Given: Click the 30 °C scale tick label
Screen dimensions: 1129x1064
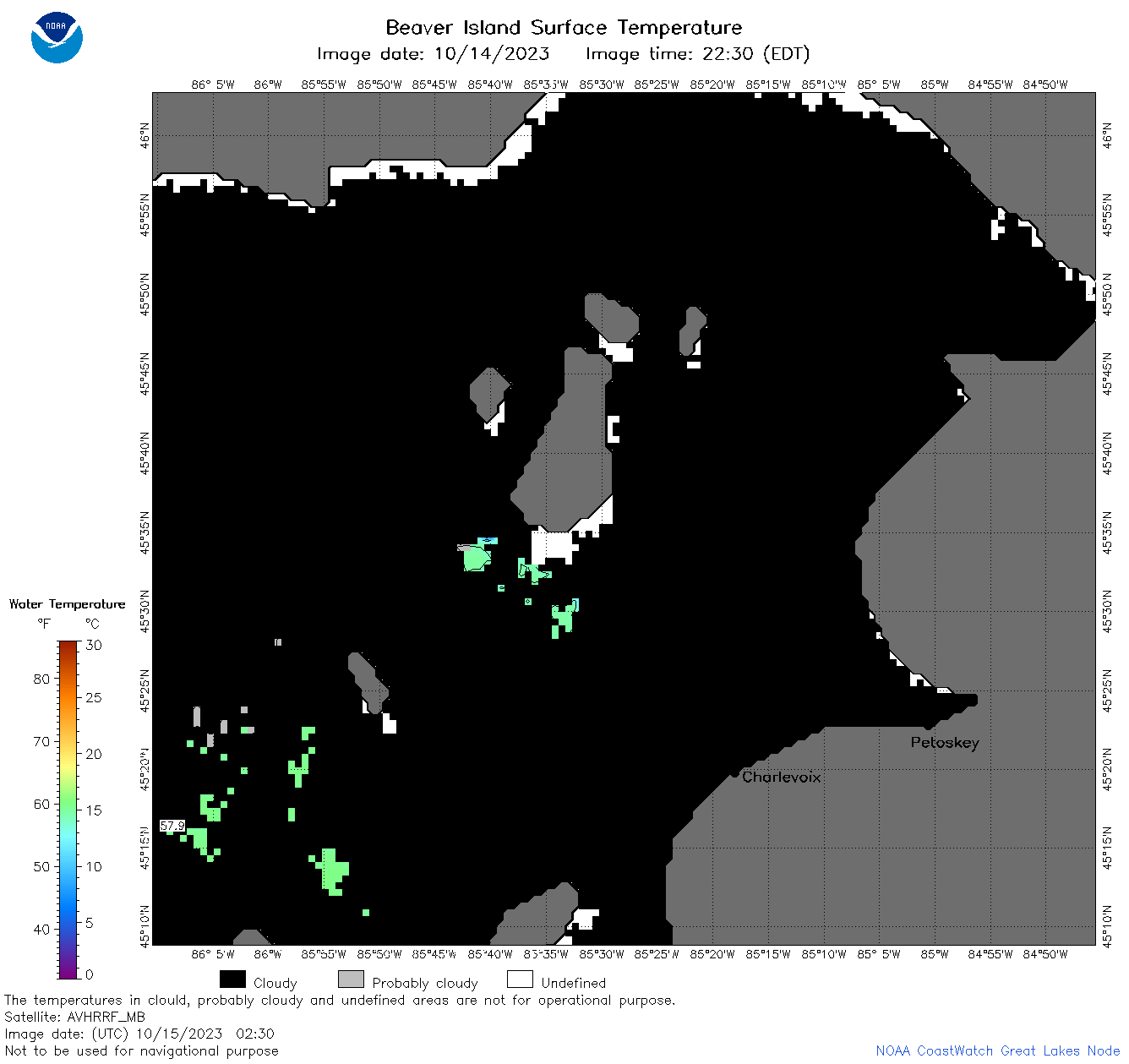Looking at the screenshot, I should [x=94, y=645].
